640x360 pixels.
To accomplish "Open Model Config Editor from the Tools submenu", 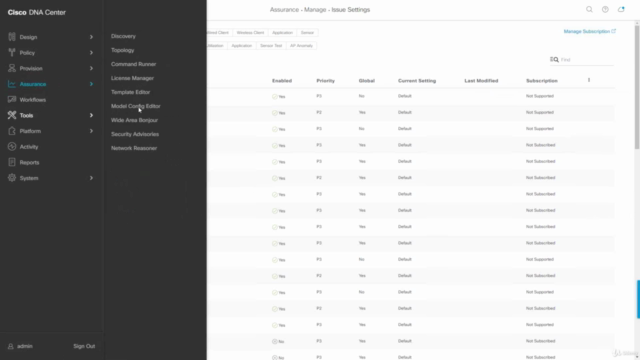I will [x=136, y=106].
